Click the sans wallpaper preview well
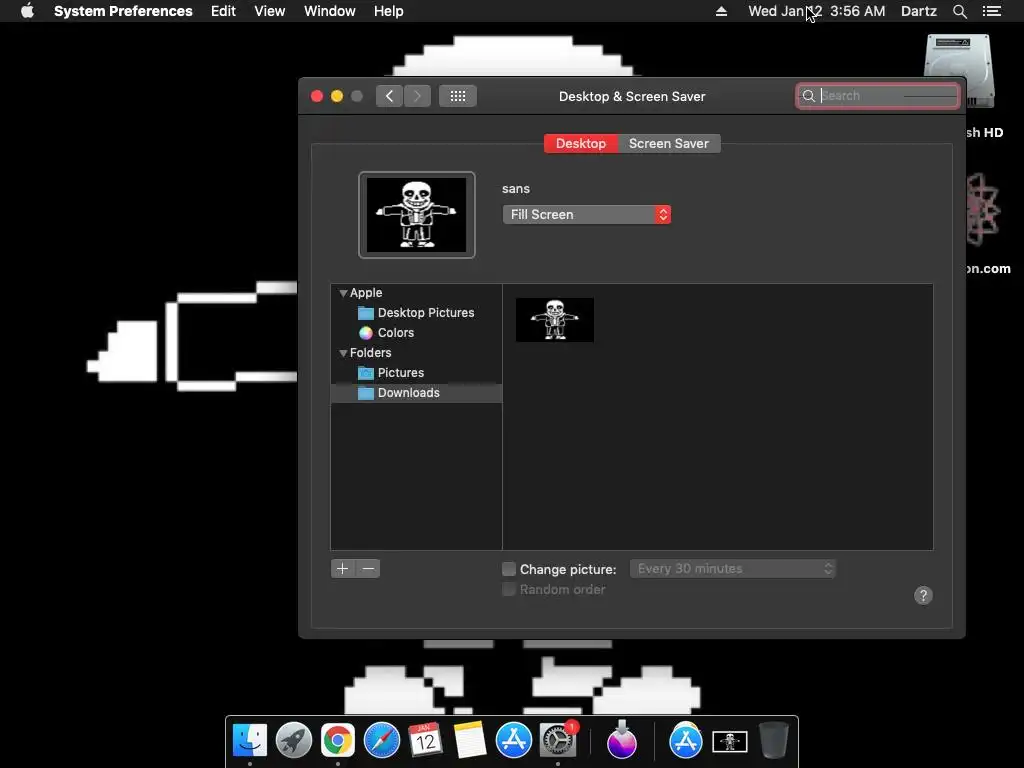This screenshot has width=1024, height=768. [x=417, y=215]
